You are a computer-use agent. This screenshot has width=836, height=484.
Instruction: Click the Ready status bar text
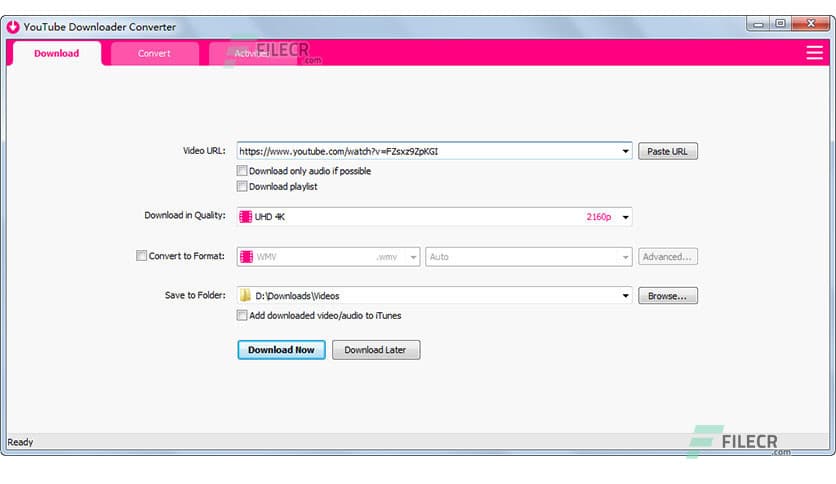[x=20, y=442]
